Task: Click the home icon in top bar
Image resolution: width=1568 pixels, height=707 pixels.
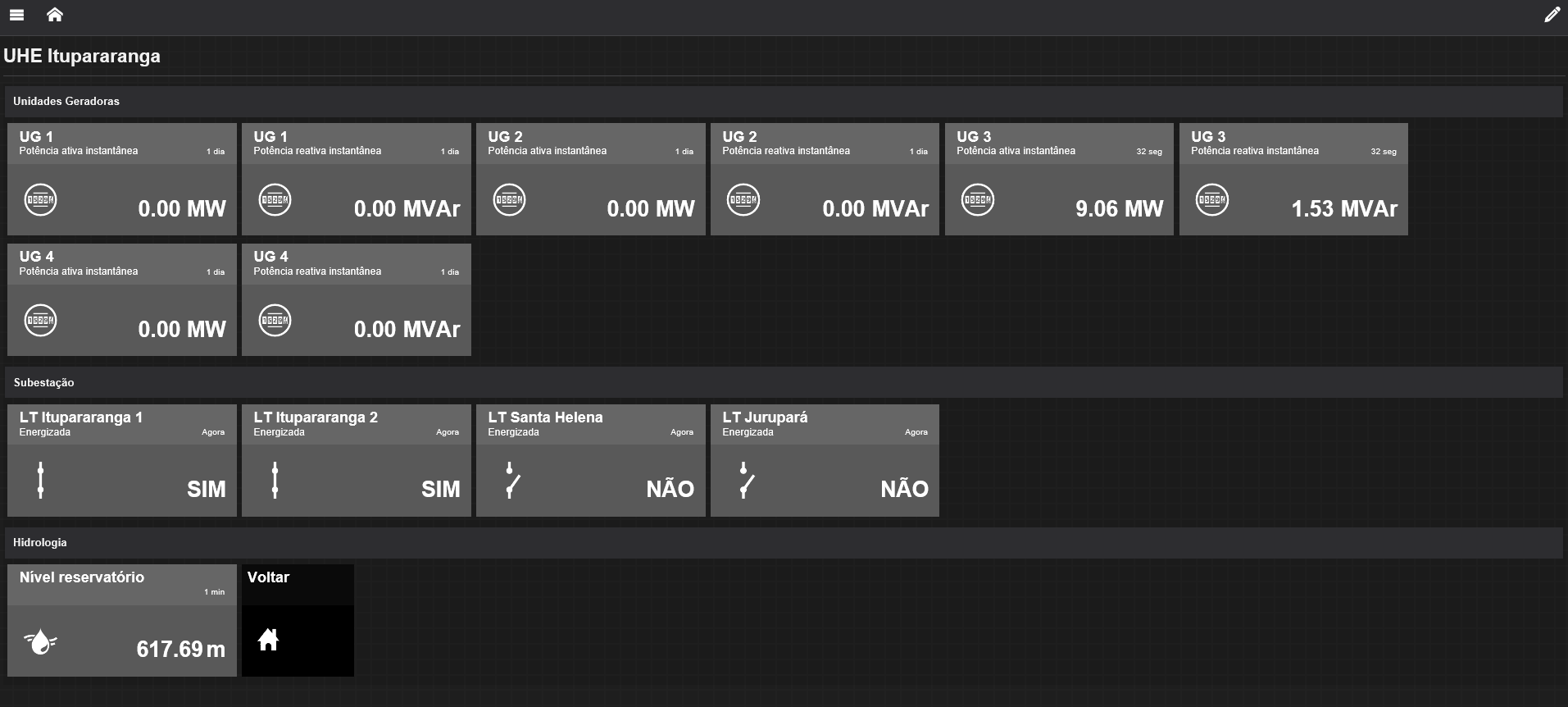Action: pyautogui.click(x=55, y=15)
